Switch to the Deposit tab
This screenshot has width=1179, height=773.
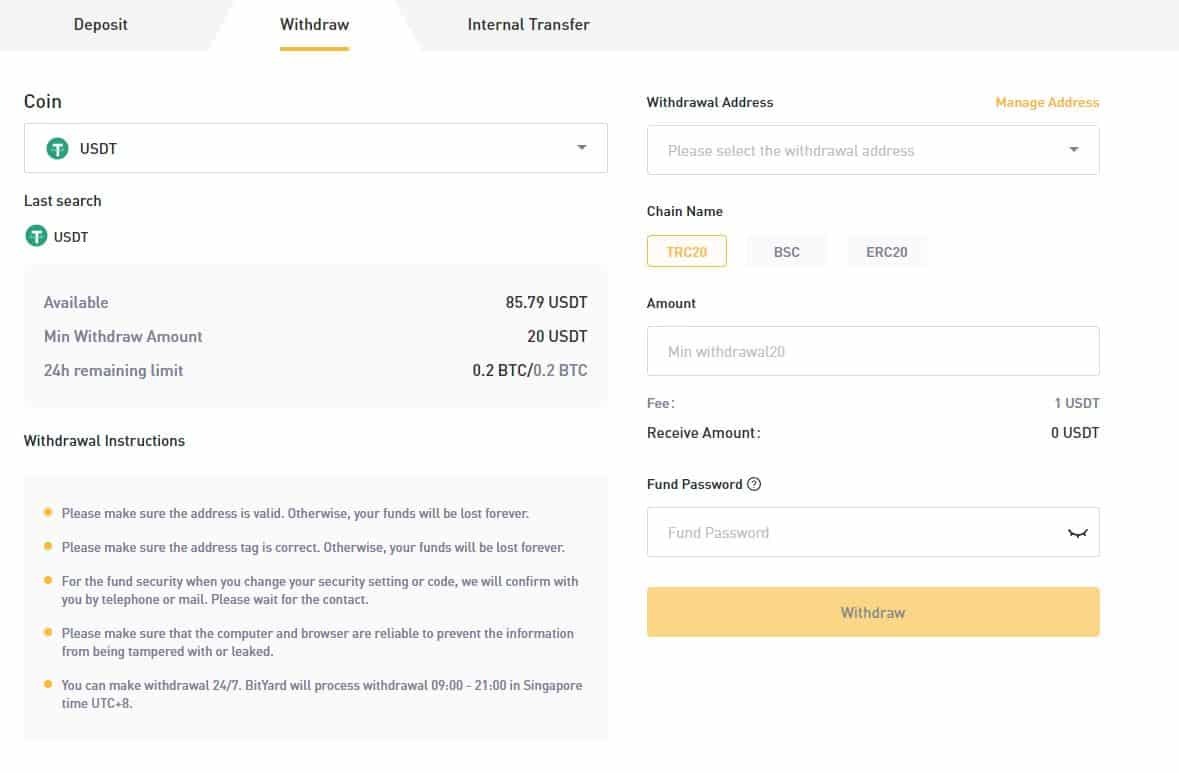[x=100, y=24]
